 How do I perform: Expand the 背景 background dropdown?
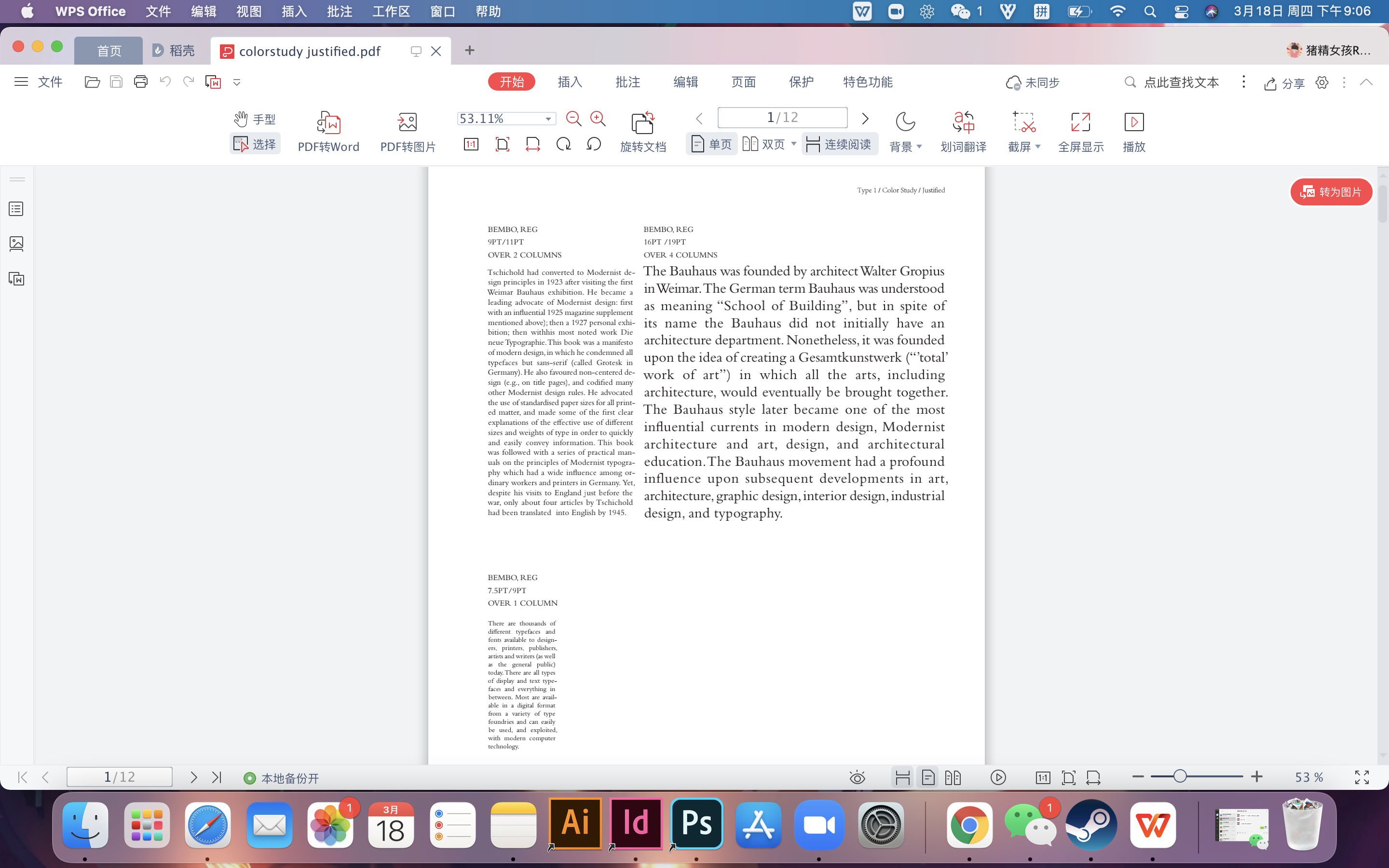point(919,147)
